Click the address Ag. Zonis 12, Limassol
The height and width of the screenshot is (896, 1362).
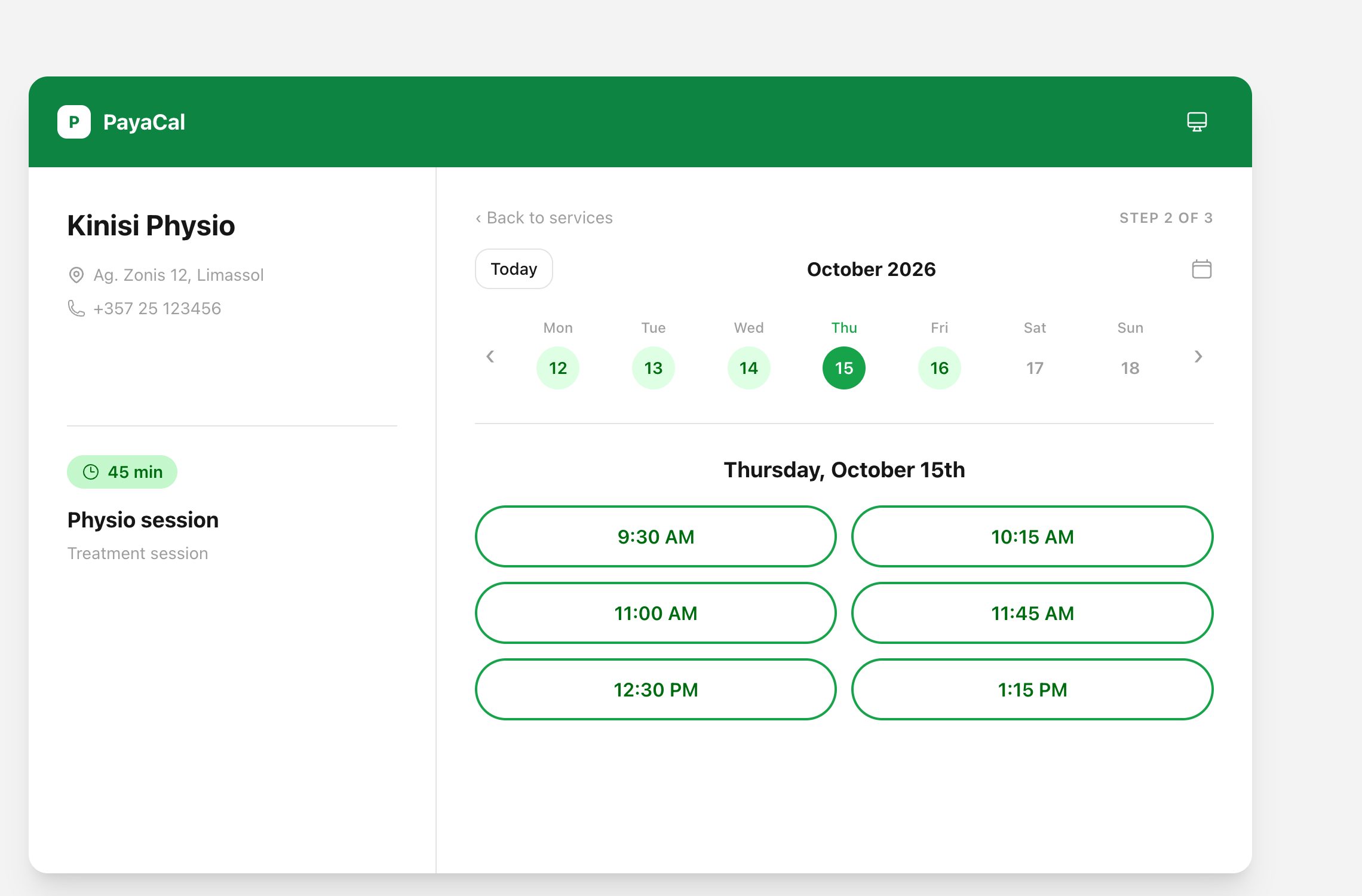point(179,275)
